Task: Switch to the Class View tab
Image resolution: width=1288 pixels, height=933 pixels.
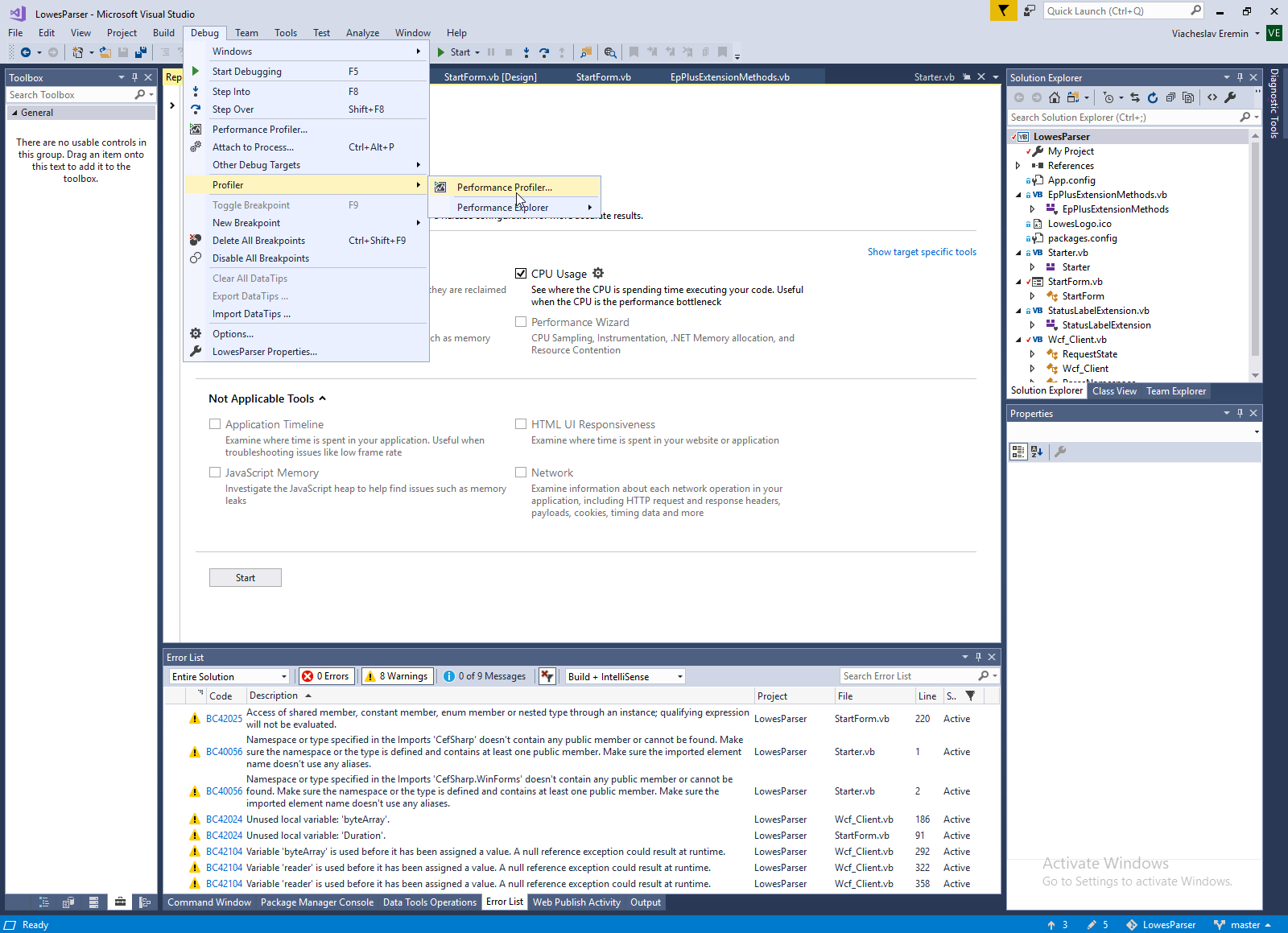Action: click(x=1114, y=391)
